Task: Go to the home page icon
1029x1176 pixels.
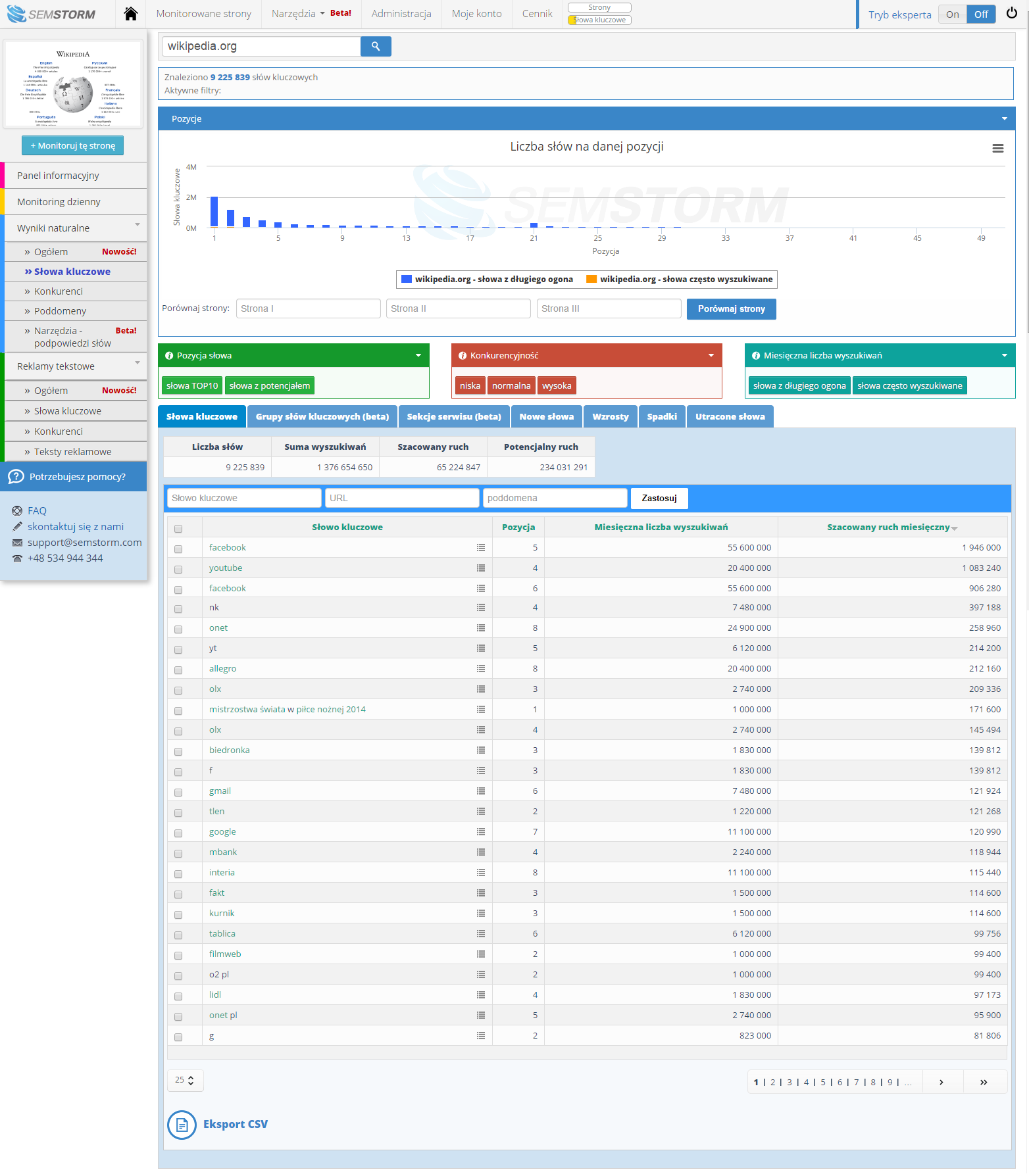Action: click(131, 14)
